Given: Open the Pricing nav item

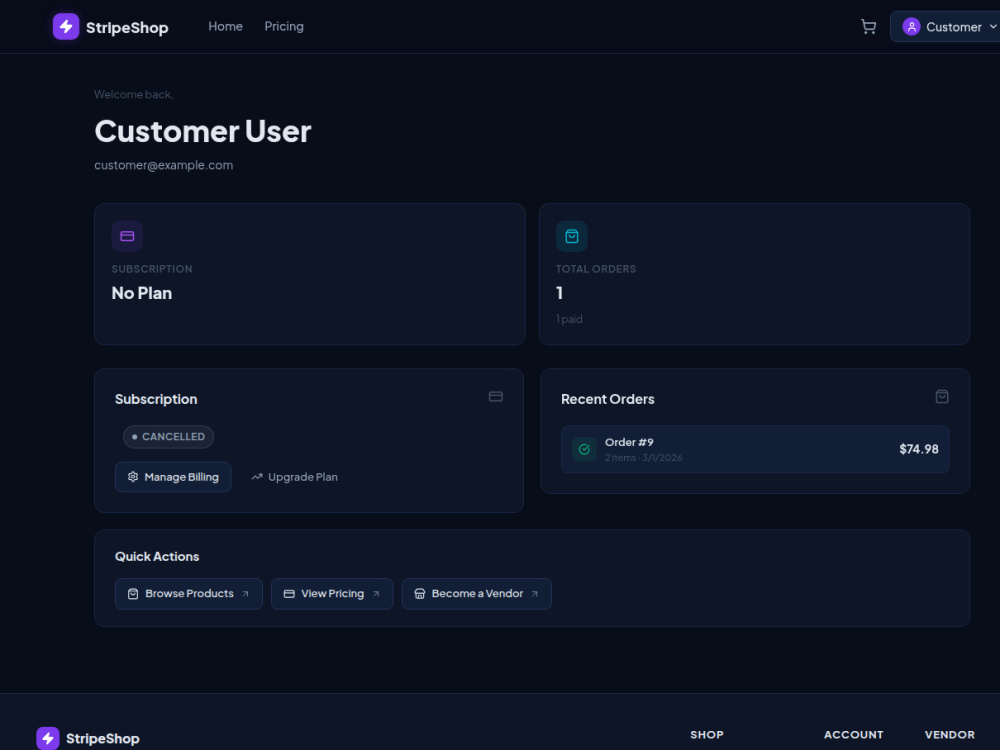Looking at the screenshot, I should 284,27.
